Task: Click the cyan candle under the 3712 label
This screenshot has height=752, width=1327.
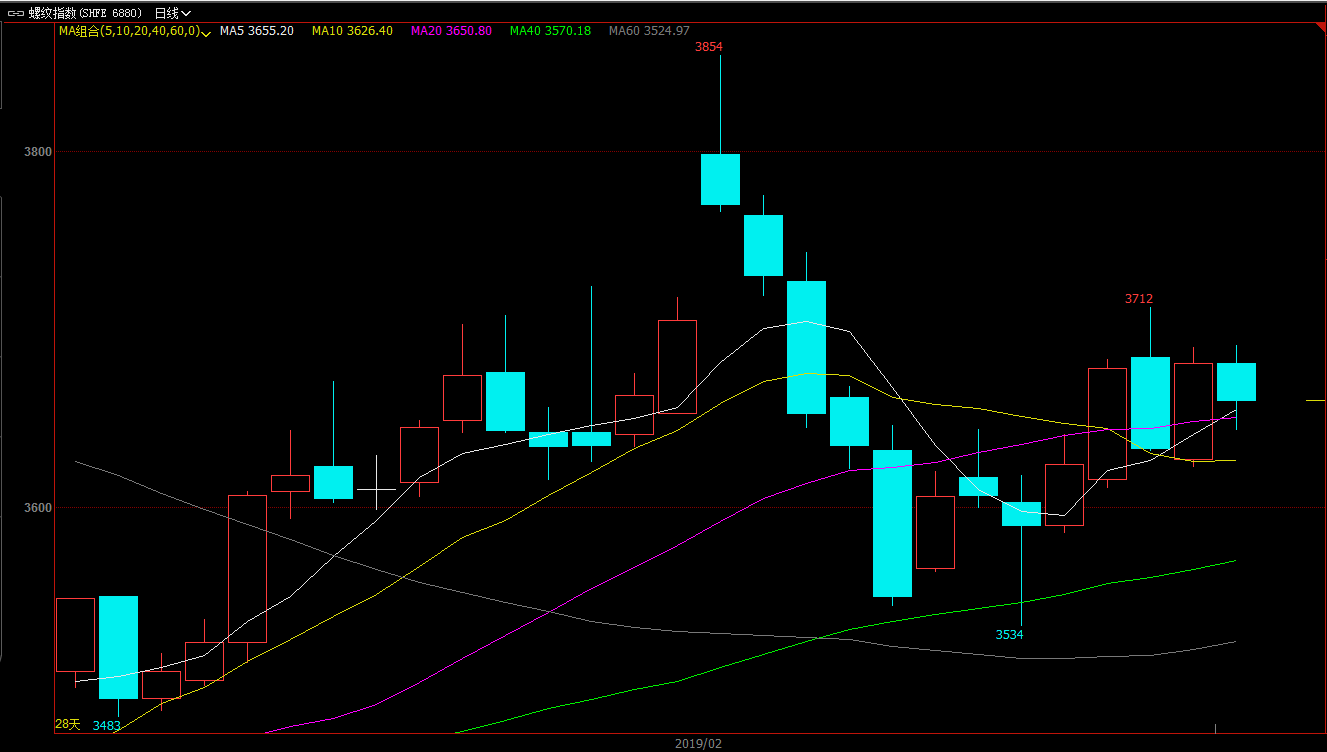Action: pyautogui.click(x=1150, y=403)
